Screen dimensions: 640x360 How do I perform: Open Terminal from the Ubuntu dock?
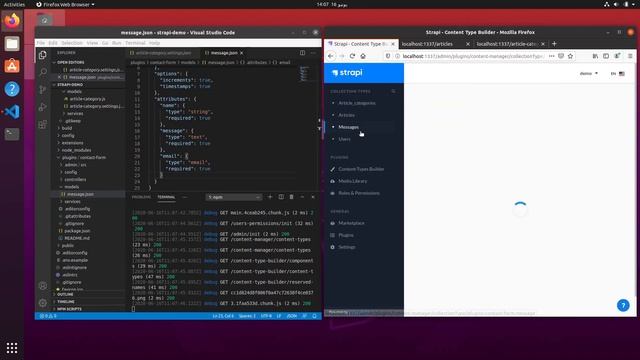(x=12, y=134)
